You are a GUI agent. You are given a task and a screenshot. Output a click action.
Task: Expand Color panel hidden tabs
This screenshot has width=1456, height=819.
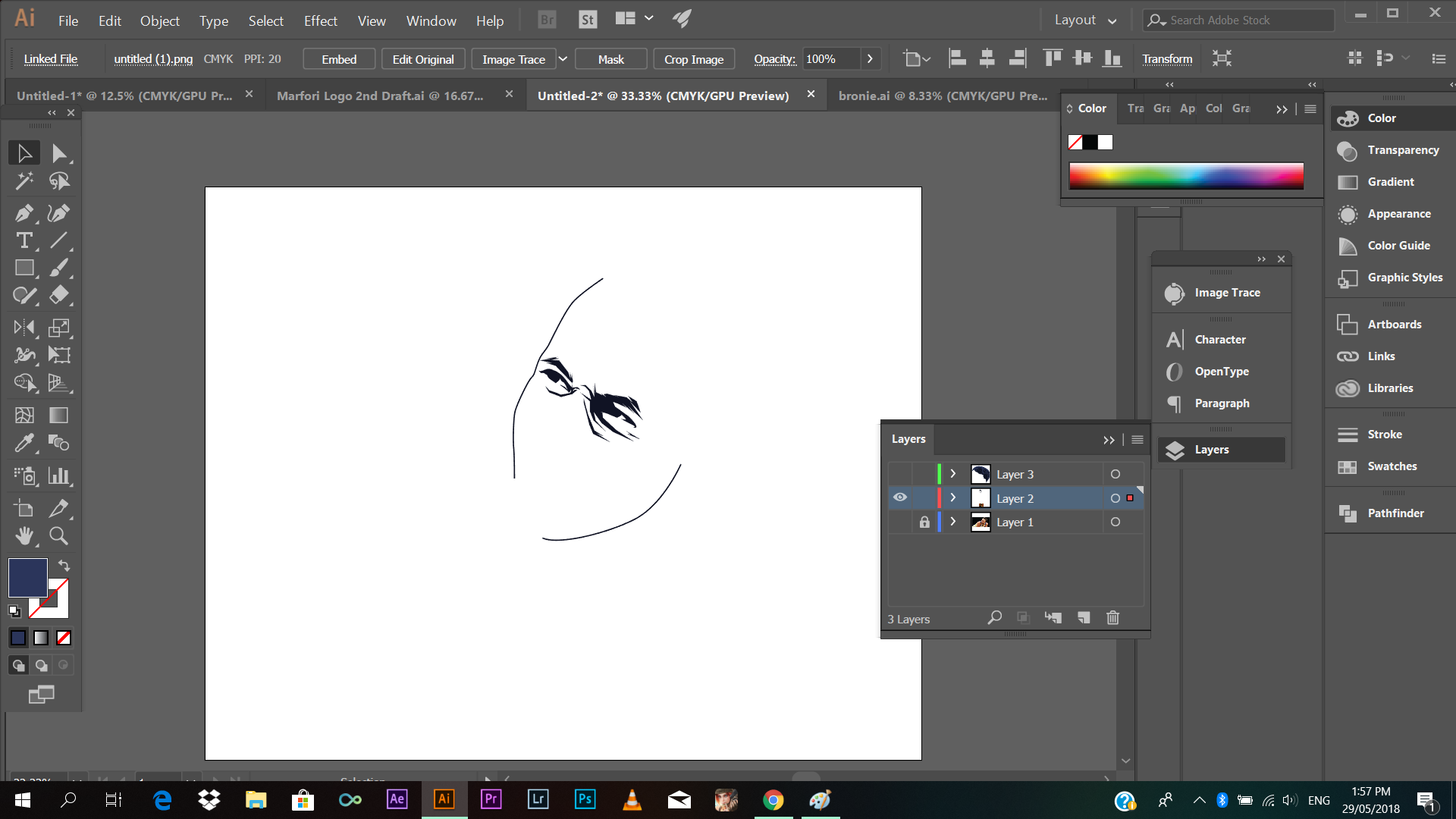(x=1282, y=109)
